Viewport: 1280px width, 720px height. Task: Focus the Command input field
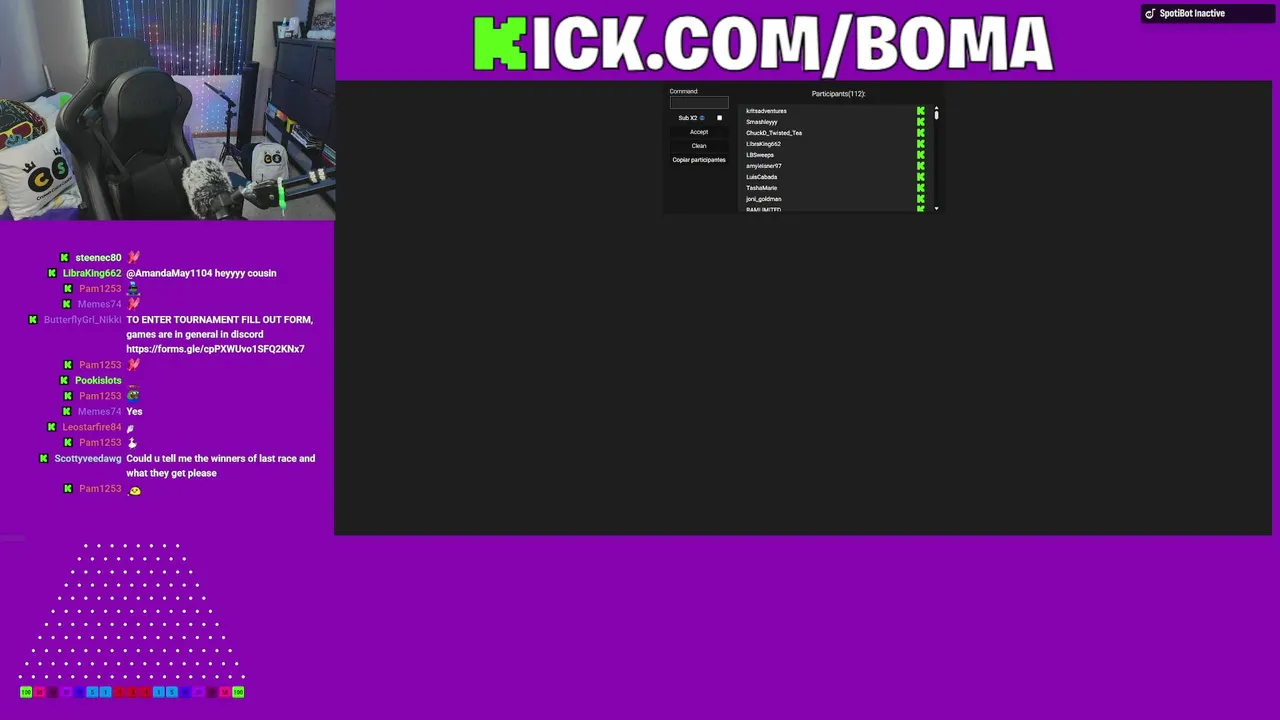pos(699,103)
